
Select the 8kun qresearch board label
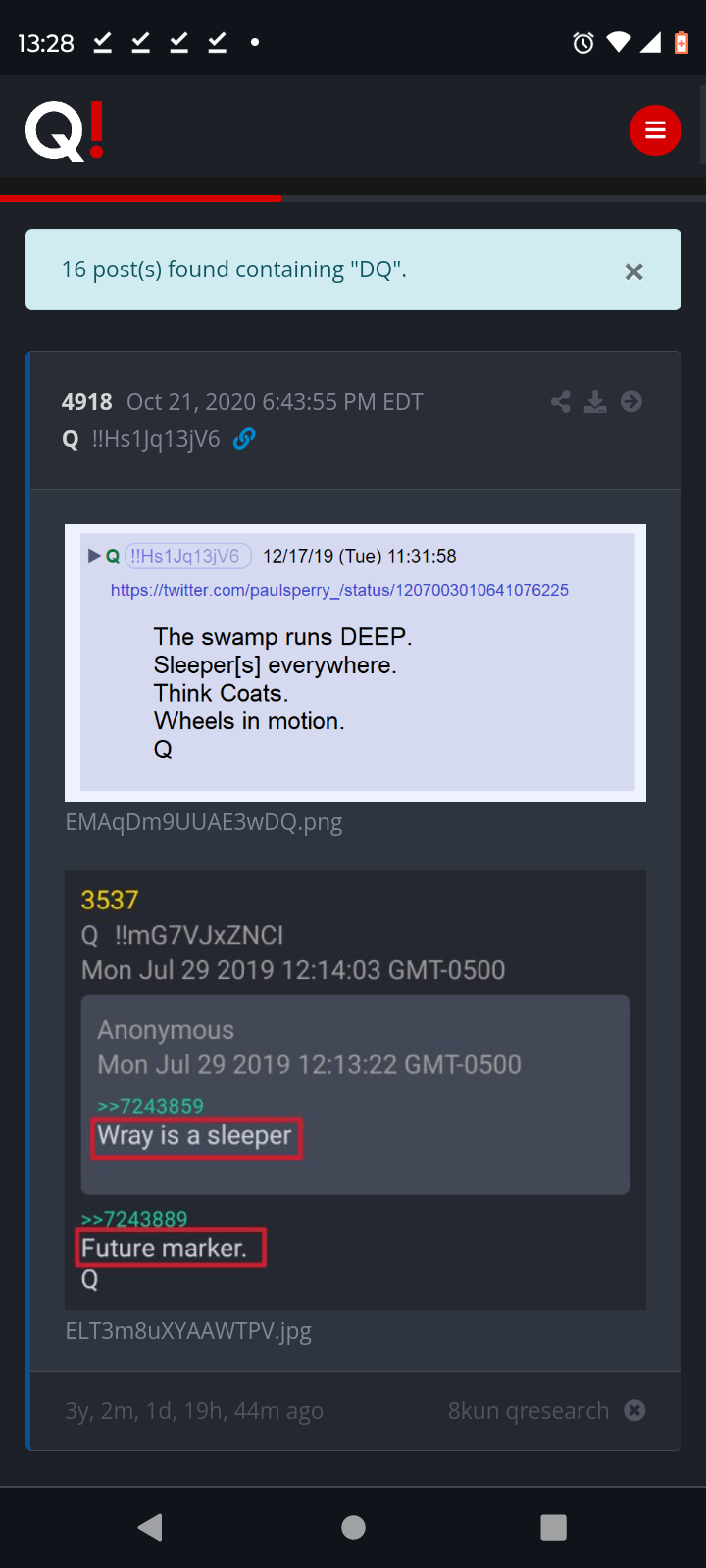pos(529,1410)
